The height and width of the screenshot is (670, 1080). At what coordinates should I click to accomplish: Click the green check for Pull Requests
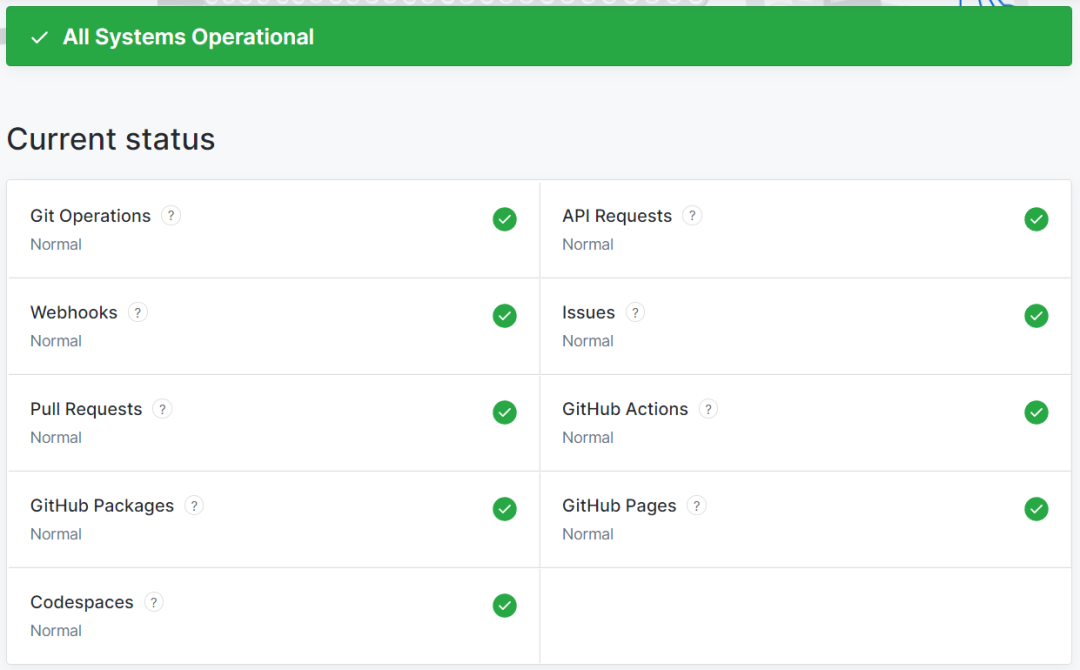[505, 412]
